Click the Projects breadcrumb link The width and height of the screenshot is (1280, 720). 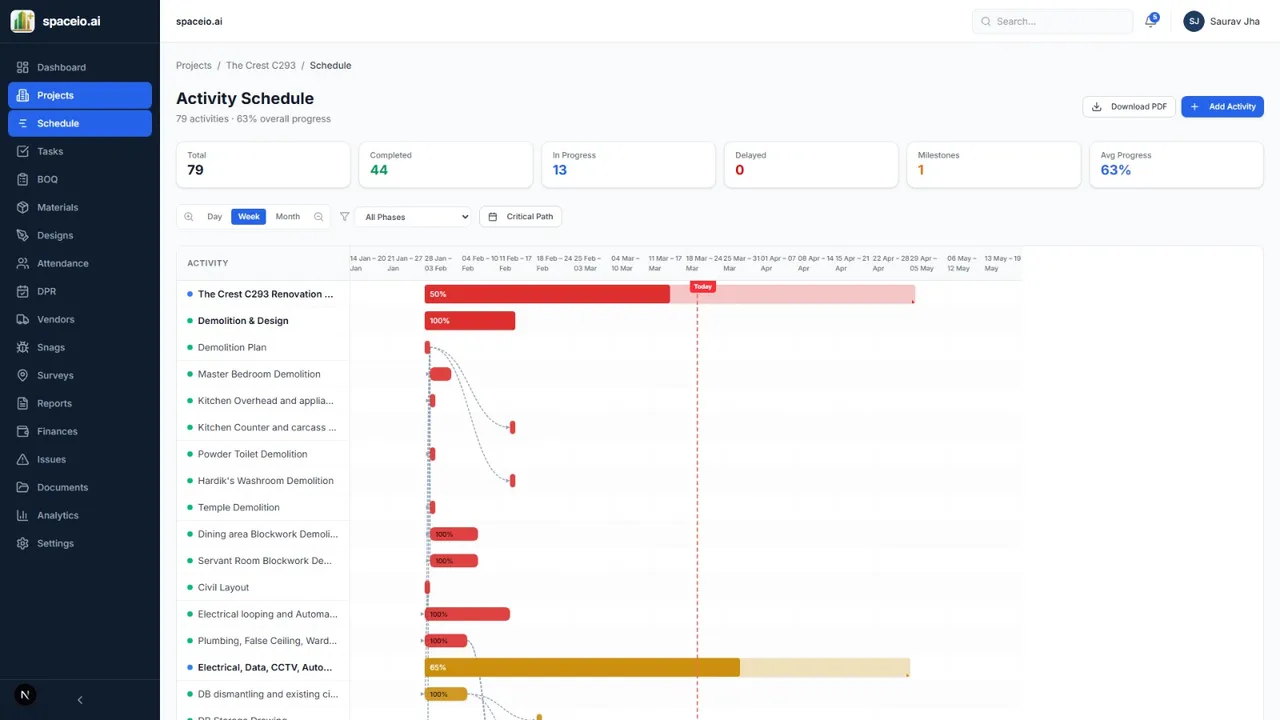coord(194,65)
